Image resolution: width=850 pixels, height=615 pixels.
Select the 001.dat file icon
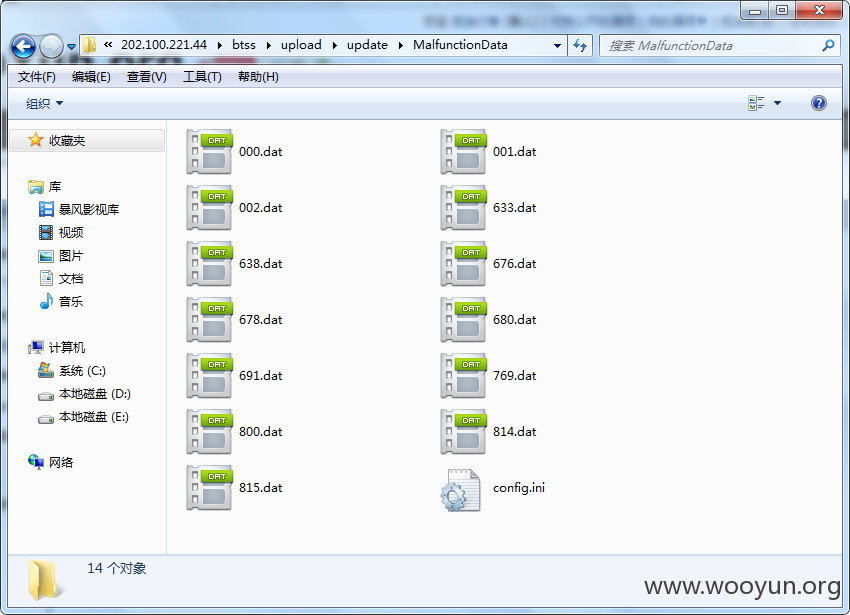pyautogui.click(x=463, y=151)
